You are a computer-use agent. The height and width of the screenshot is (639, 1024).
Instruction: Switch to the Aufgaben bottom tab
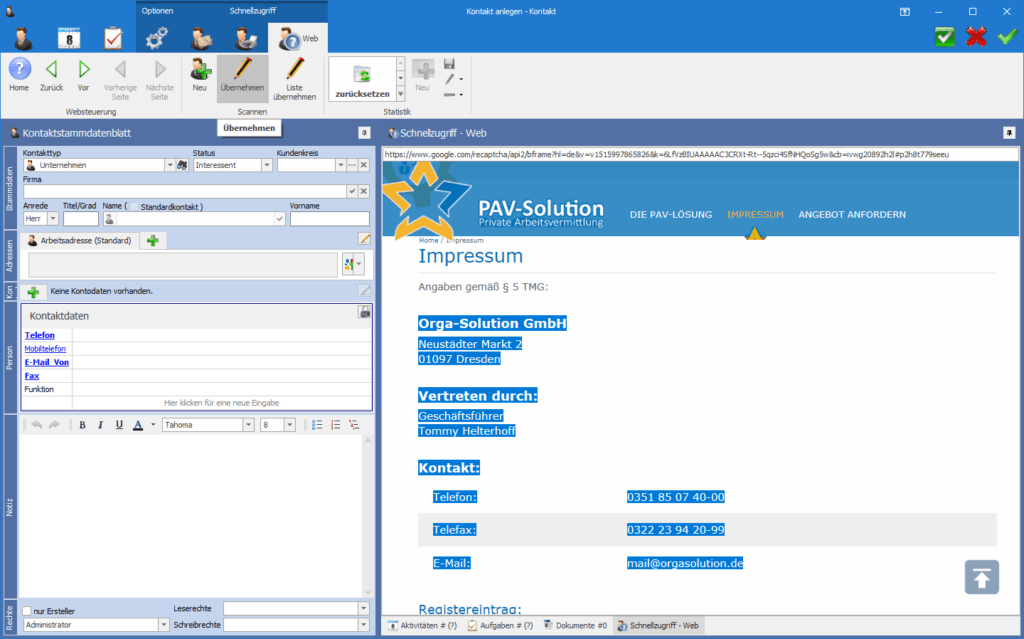click(500, 625)
